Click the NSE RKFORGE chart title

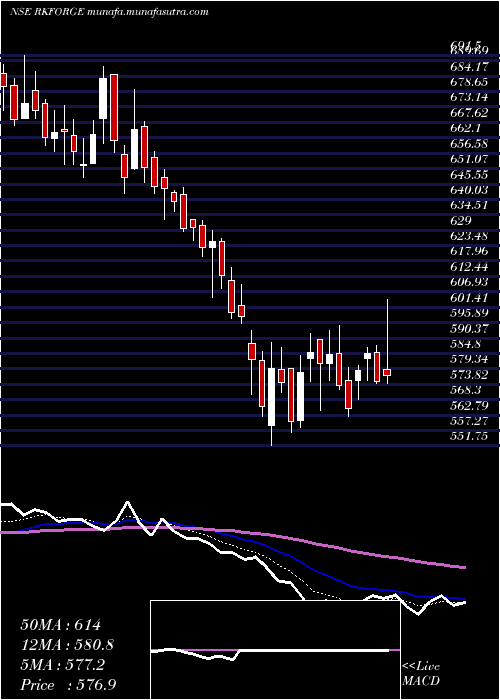click(47, 12)
